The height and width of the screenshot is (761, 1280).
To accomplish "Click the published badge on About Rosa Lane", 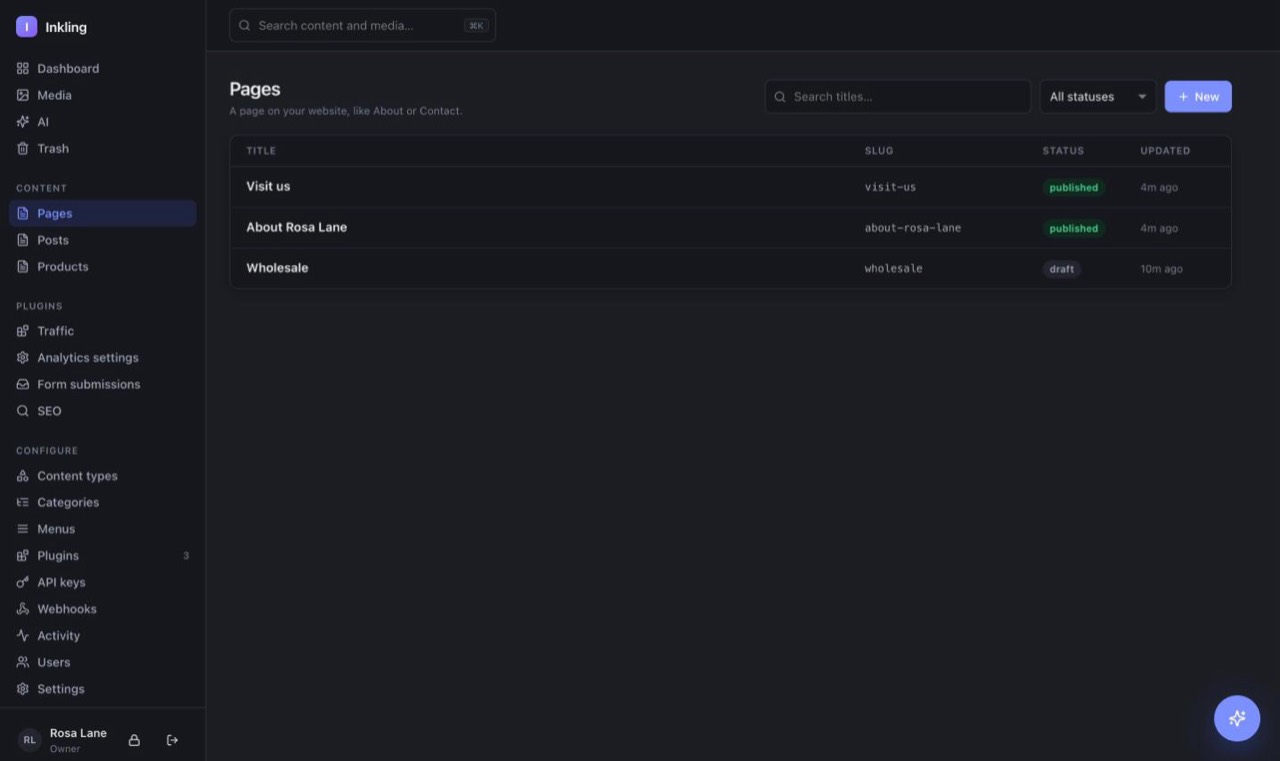I will 1074,228.
